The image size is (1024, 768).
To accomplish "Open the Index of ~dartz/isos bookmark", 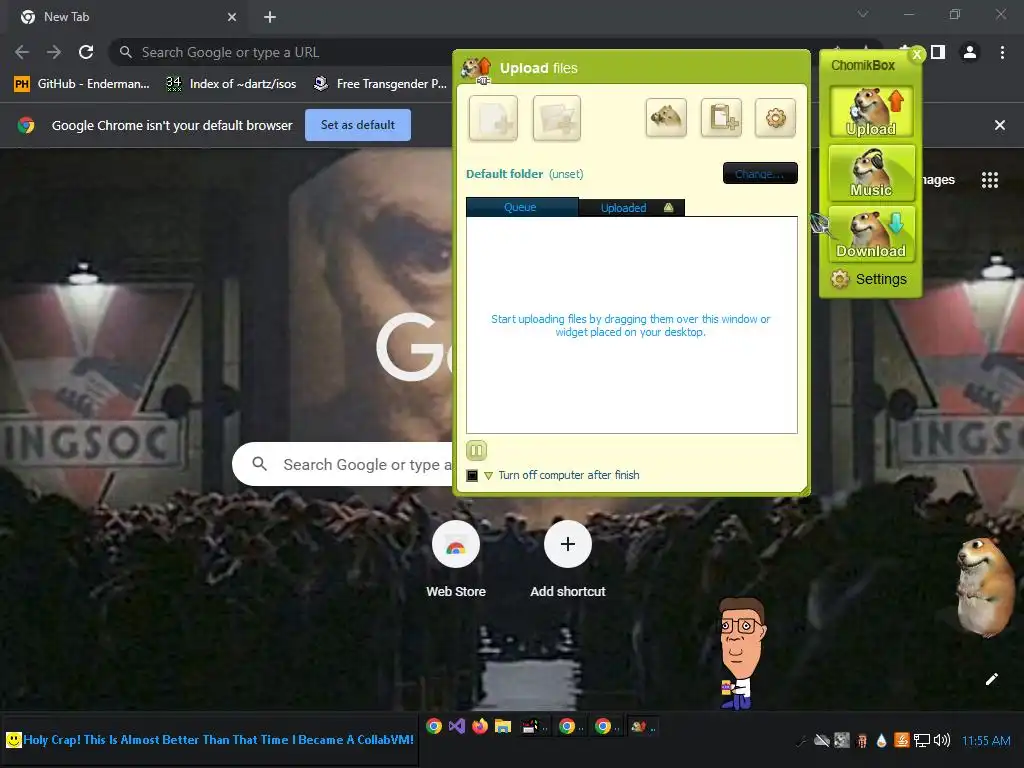I will click(x=231, y=84).
